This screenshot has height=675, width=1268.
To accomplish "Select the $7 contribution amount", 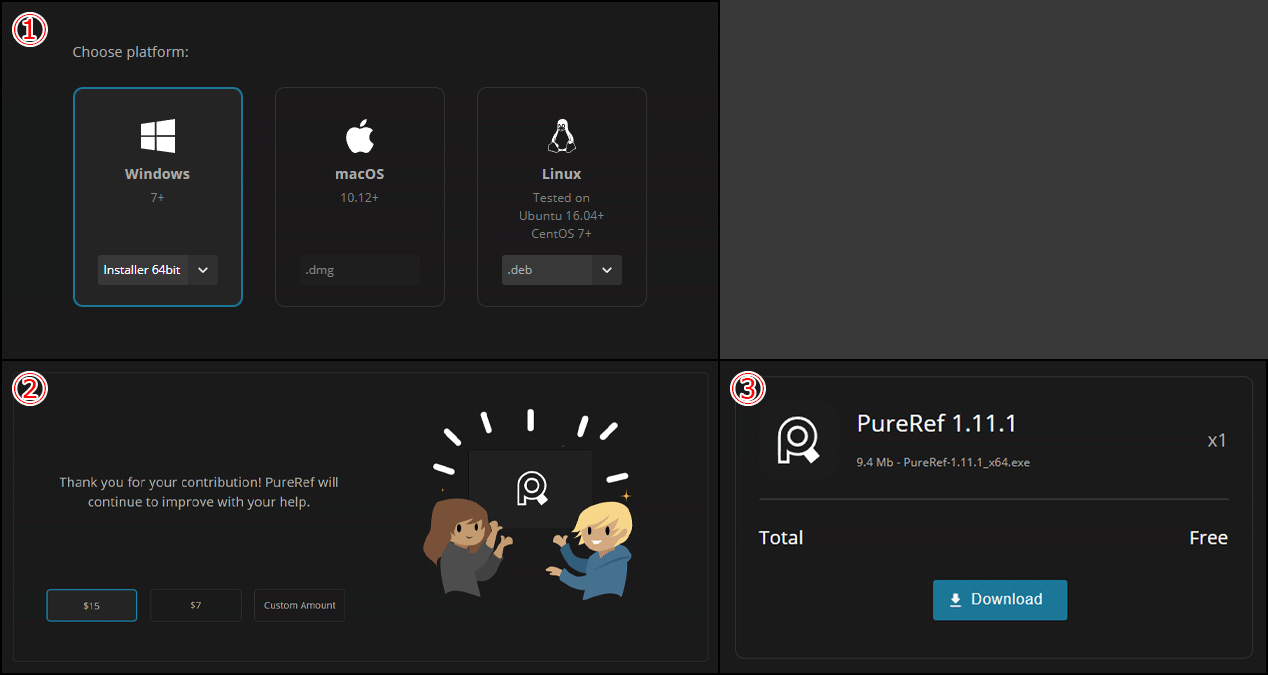I will pos(196,606).
